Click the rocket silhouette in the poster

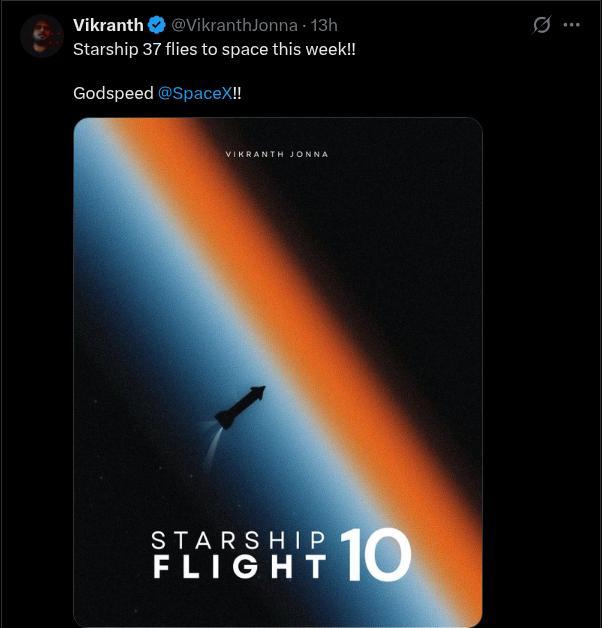240,407
